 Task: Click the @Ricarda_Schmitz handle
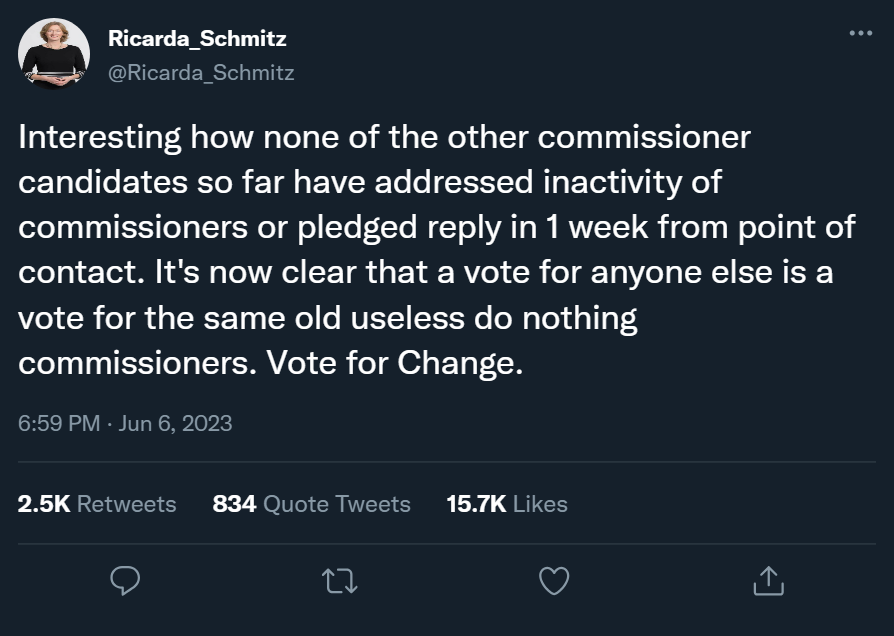(201, 72)
